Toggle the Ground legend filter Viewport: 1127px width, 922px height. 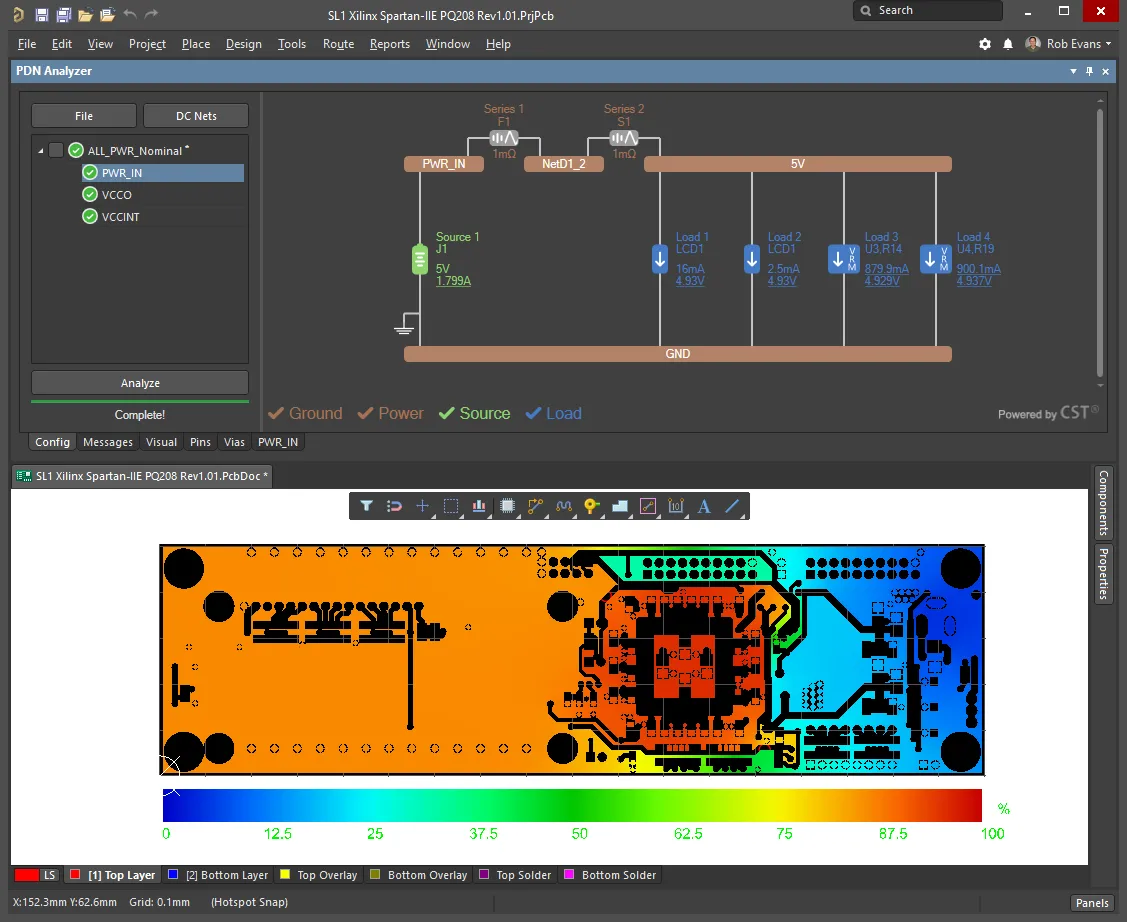pyautogui.click(x=305, y=414)
